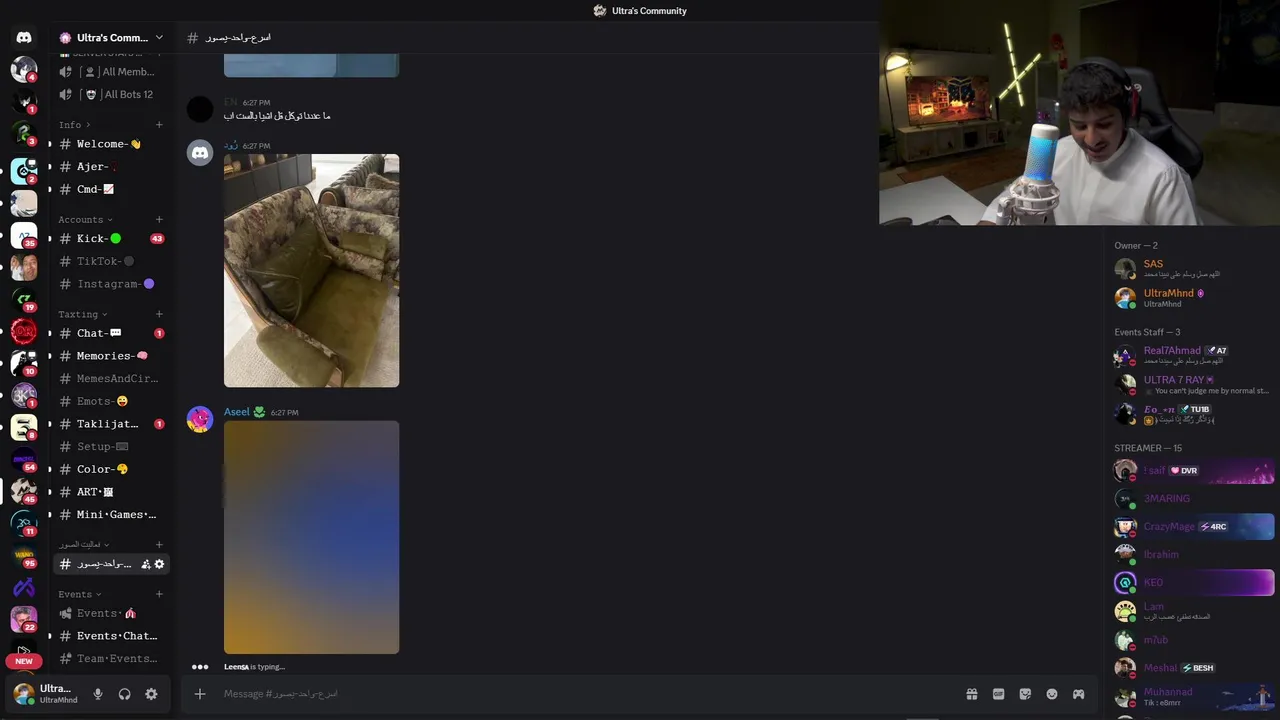Open the sticker picker

coord(1025,694)
